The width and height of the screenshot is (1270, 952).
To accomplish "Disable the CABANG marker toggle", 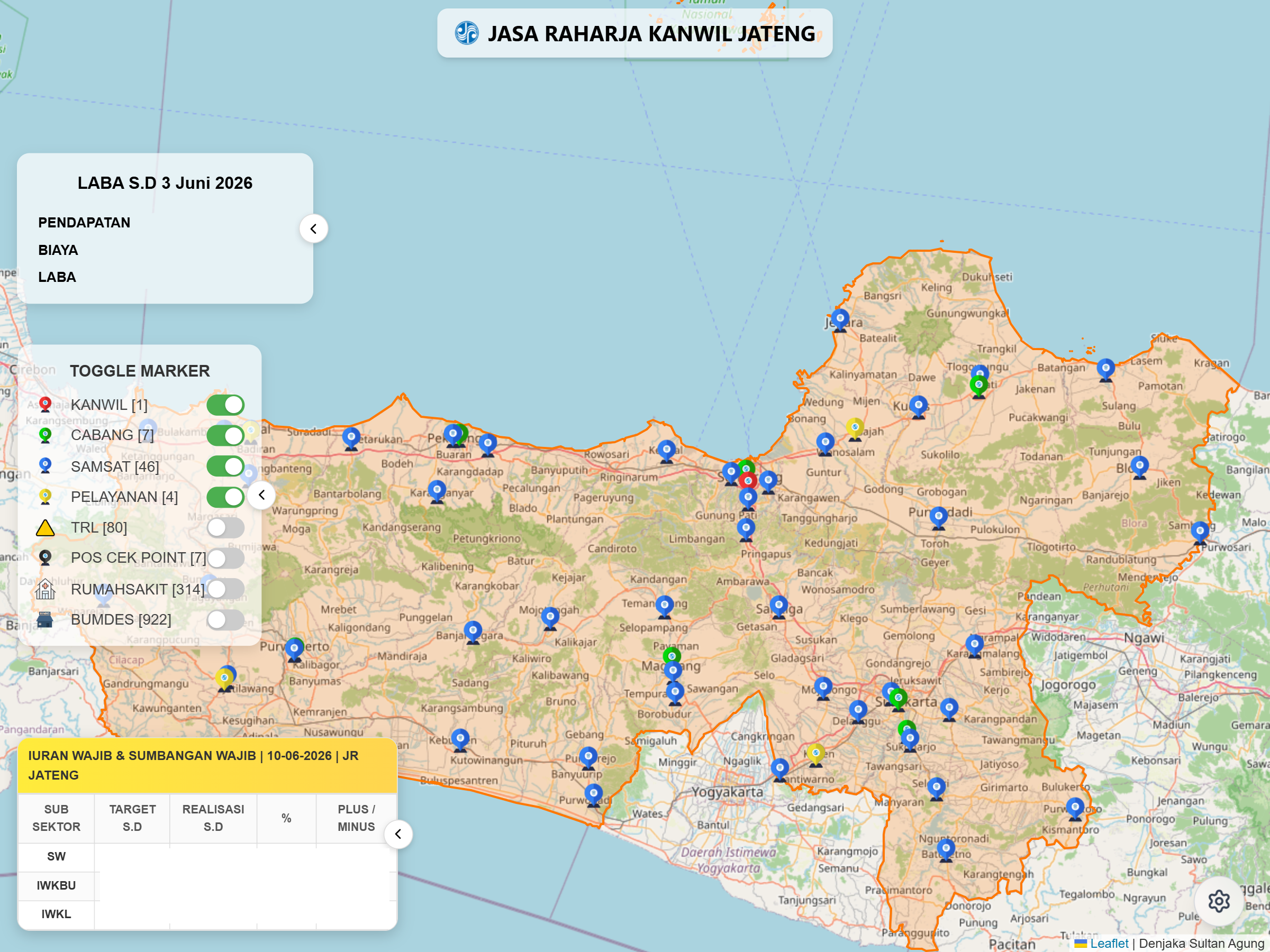I will pos(225,436).
